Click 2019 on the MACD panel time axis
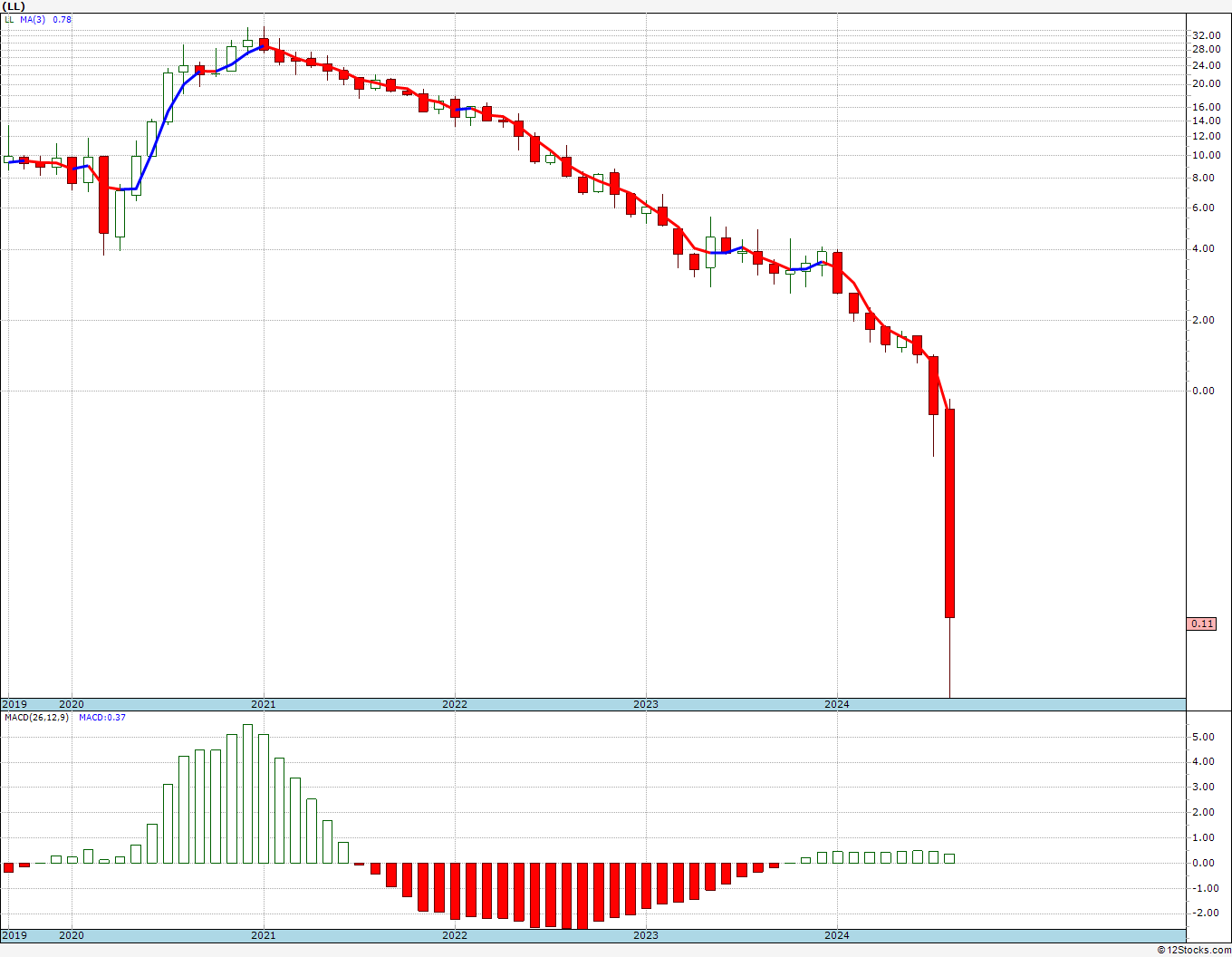The height and width of the screenshot is (957, 1232). tap(14, 935)
